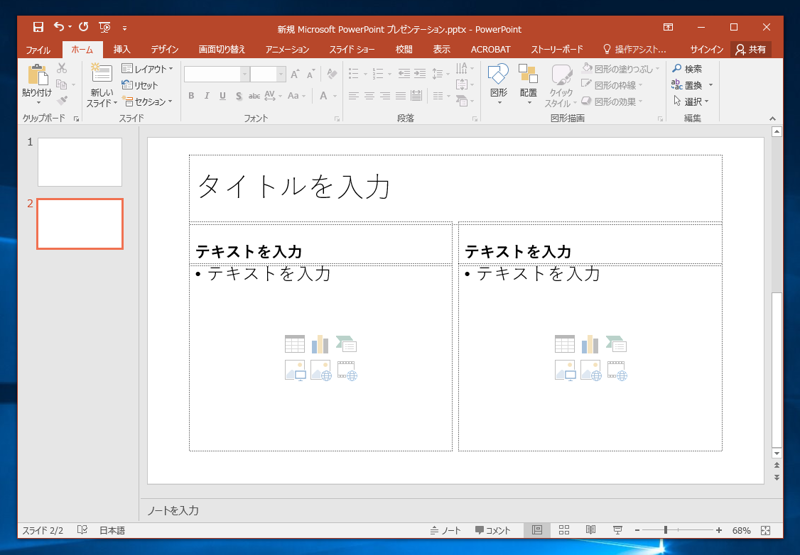Click fit slide to window icon

tap(766, 530)
